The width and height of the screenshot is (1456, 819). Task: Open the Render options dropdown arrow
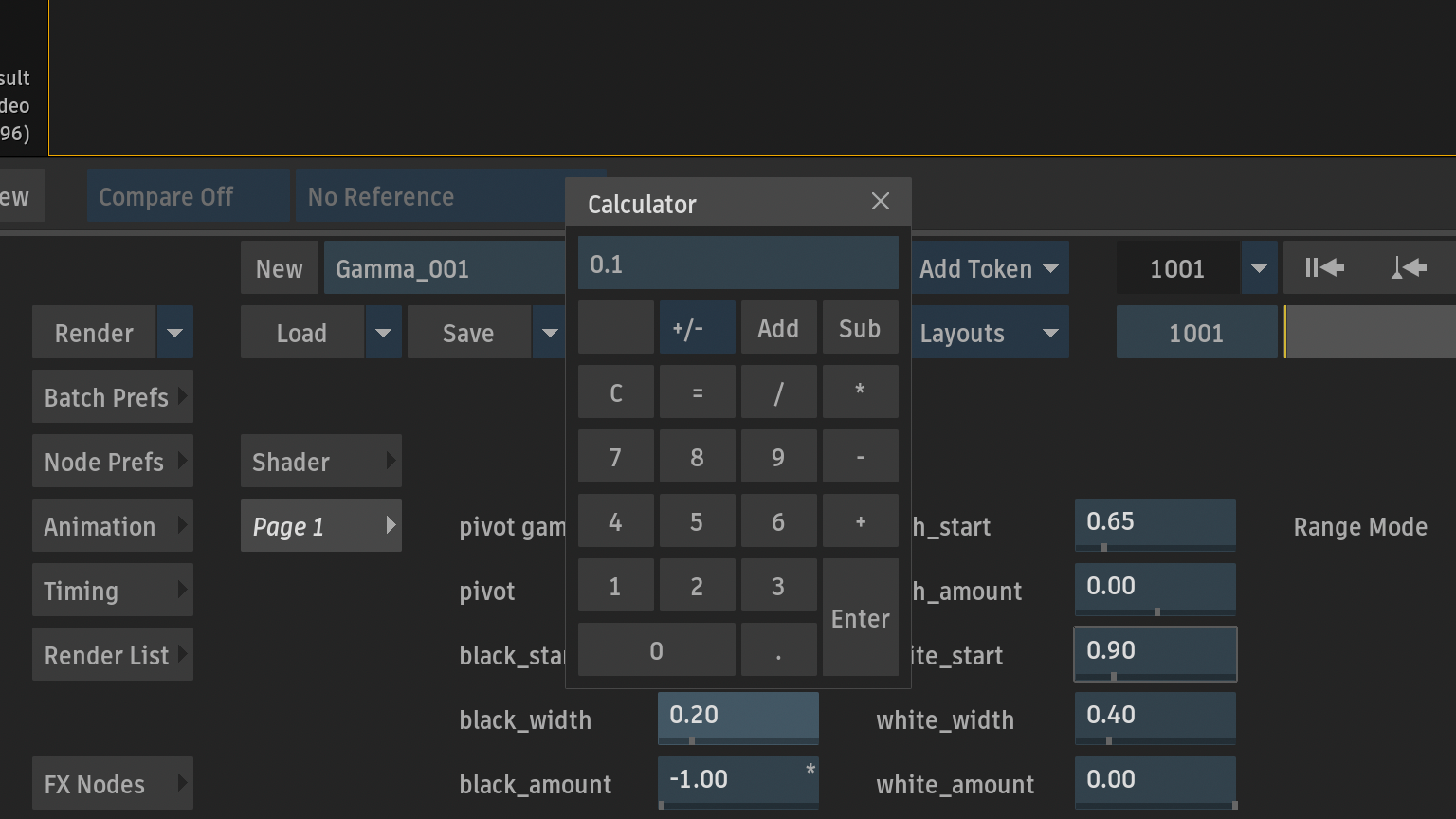(175, 333)
